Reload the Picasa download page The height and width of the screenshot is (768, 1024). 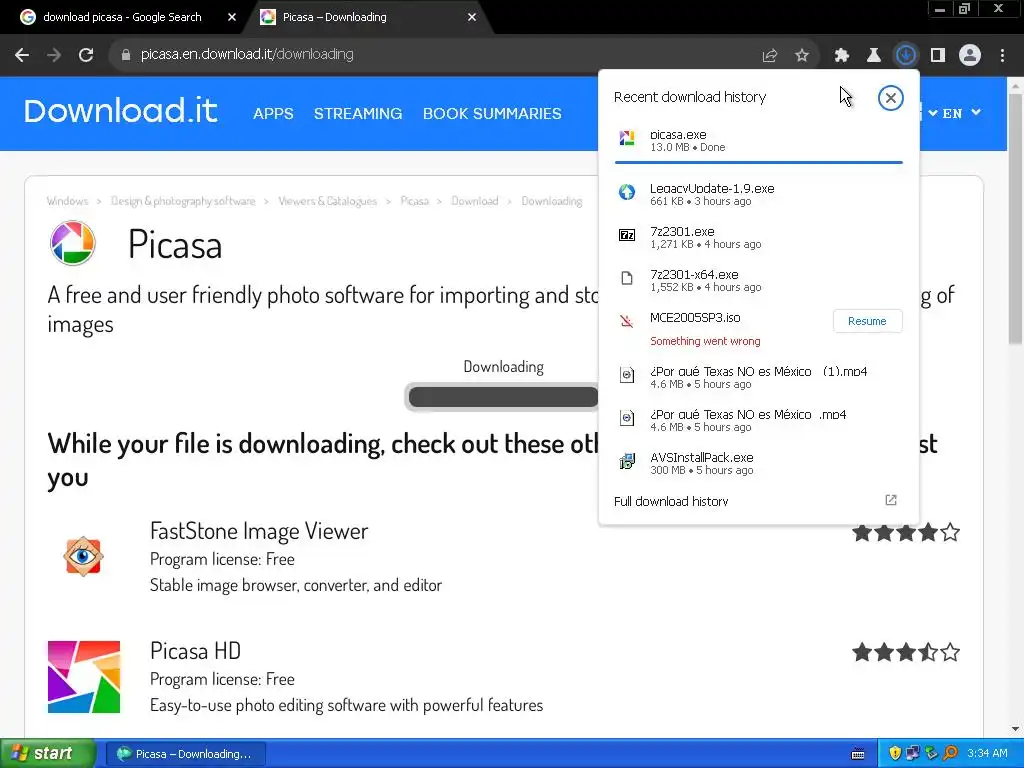[86, 55]
